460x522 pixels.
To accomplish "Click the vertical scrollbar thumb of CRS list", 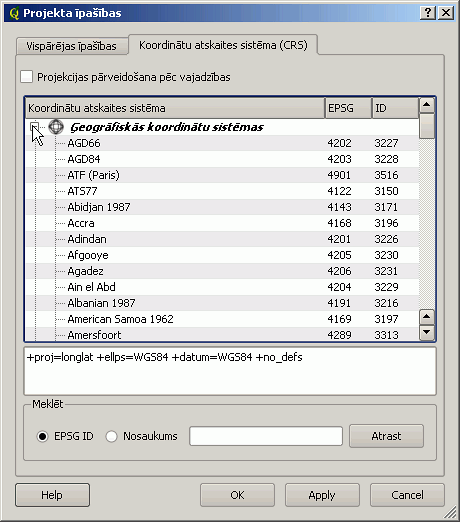I will pos(427,126).
